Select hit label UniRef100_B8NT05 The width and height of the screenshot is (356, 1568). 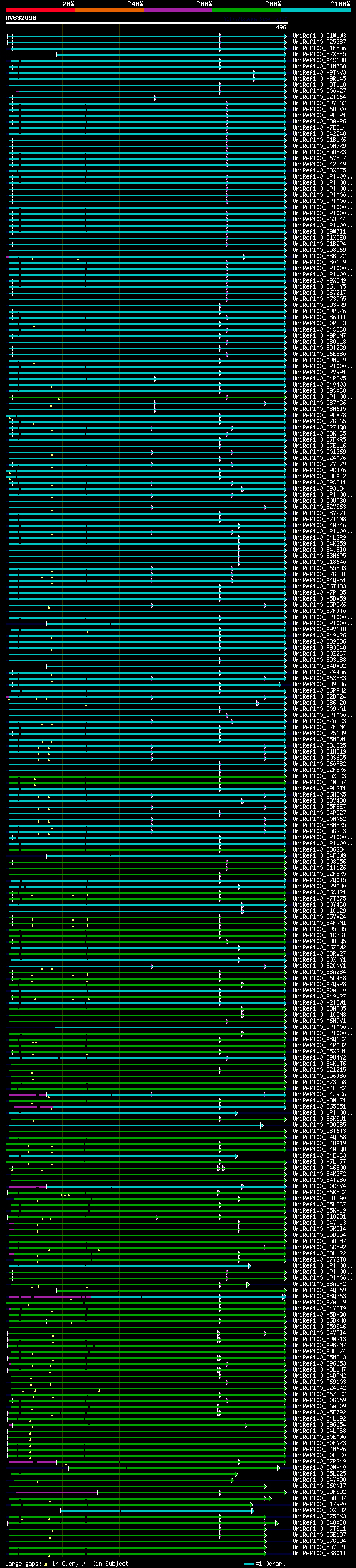tap(319, 1008)
